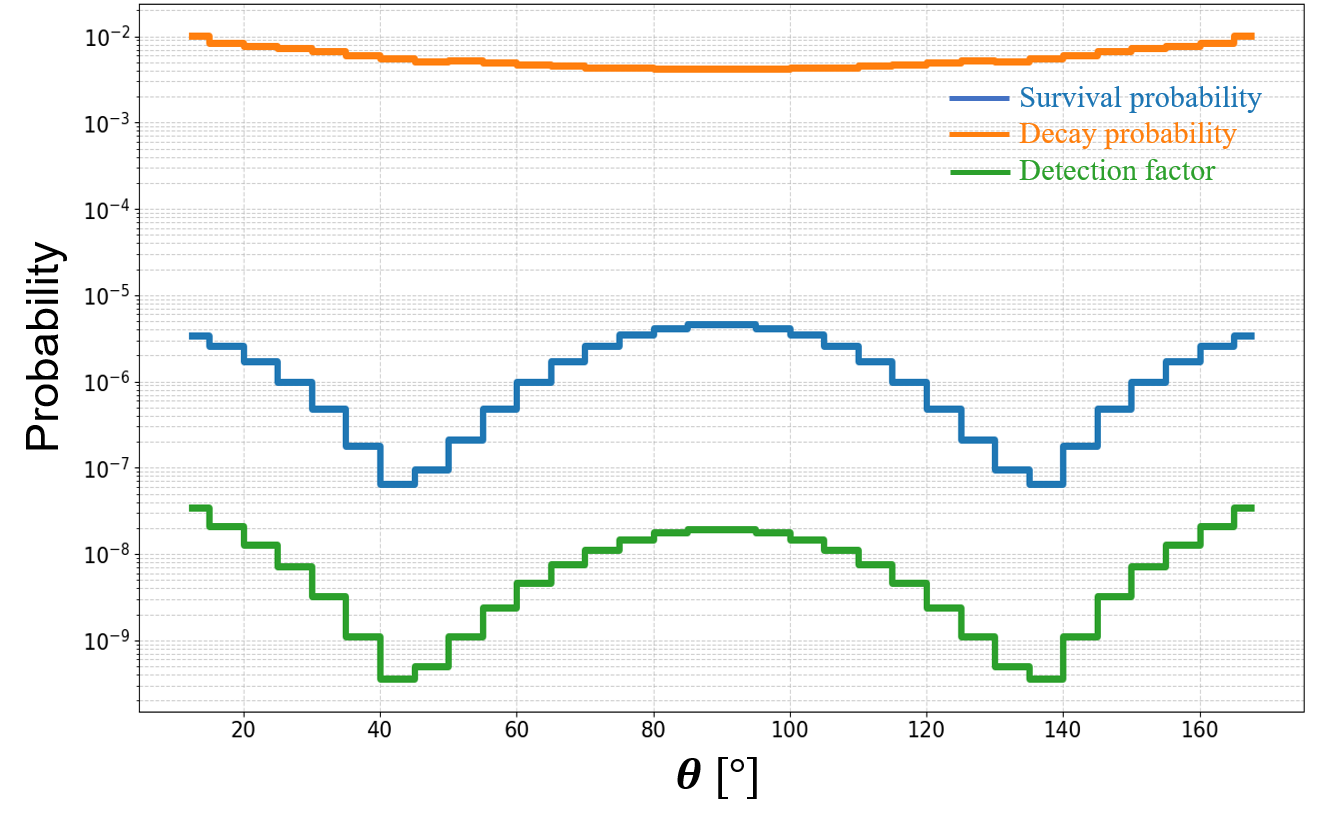Viewport: 1320px width, 822px height.
Task: Click the 'Detection factor' legend label
Action: coord(1117,171)
